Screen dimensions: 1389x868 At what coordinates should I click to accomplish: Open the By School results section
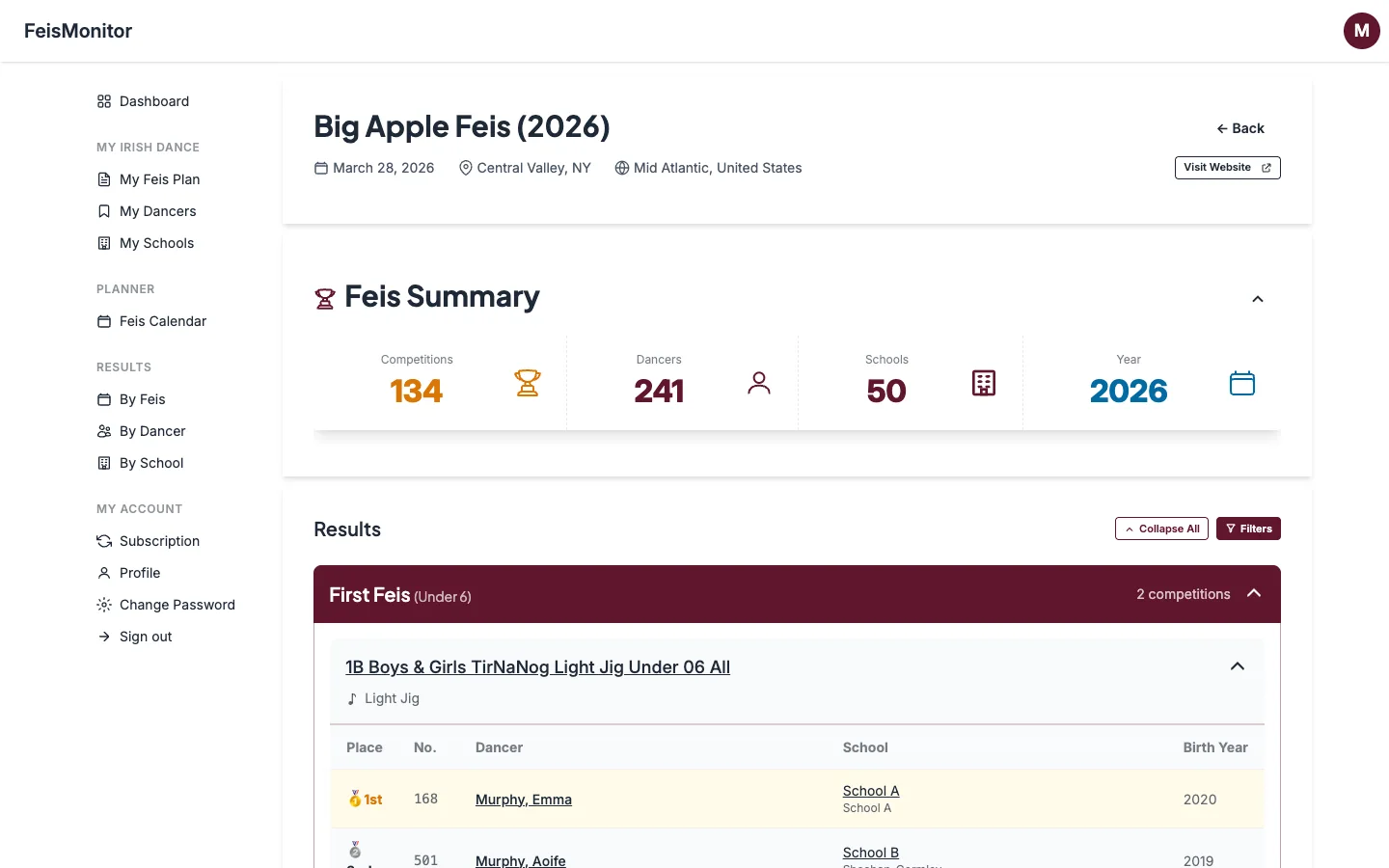(150, 463)
